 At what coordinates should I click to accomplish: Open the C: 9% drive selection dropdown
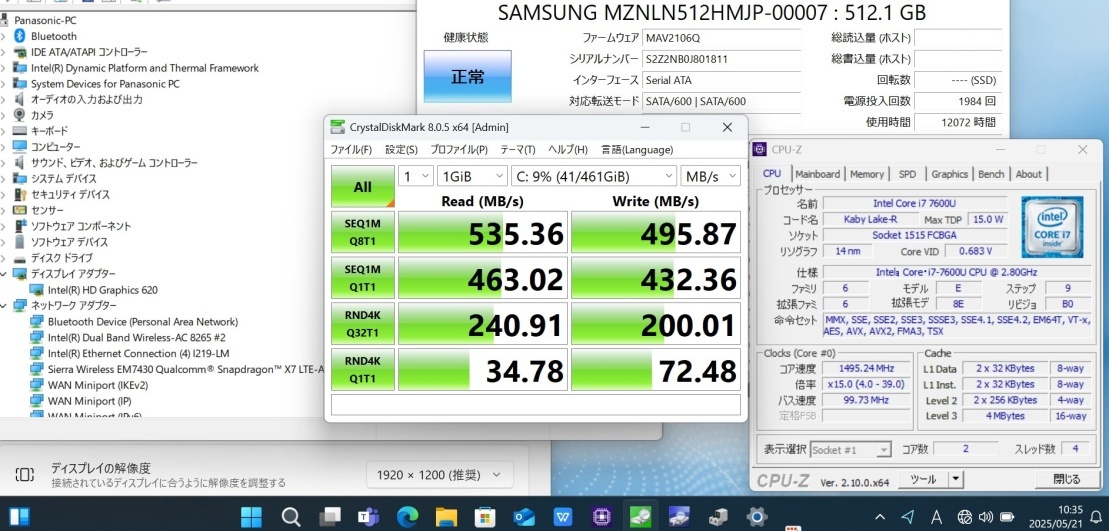(x=593, y=176)
